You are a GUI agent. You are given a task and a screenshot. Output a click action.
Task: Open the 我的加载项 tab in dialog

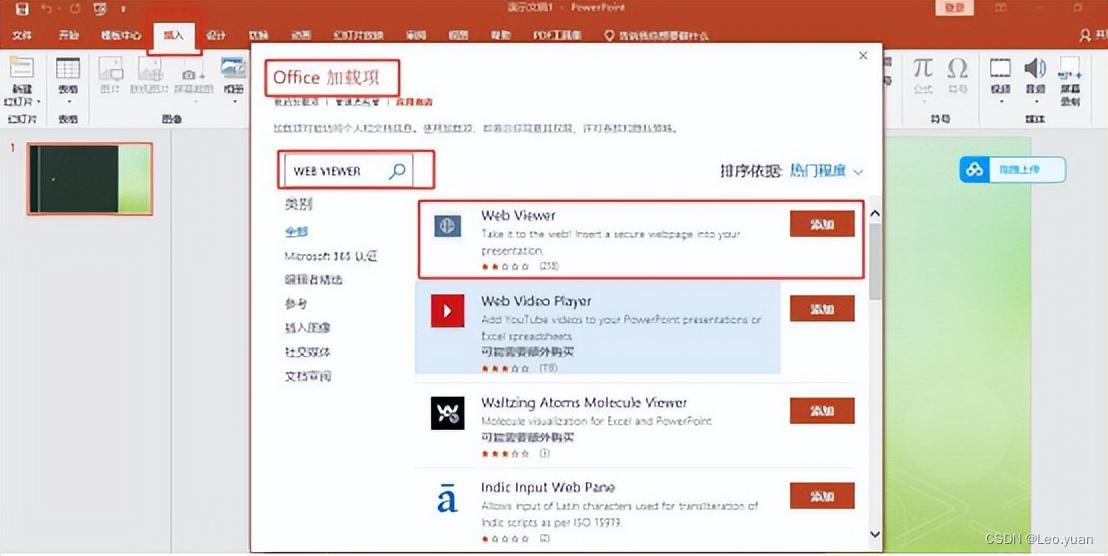(296, 102)
